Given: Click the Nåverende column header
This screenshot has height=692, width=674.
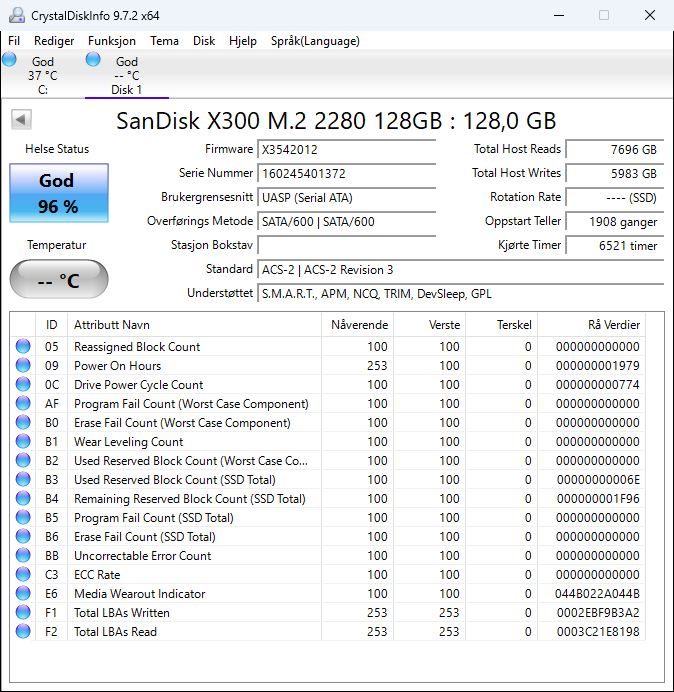Looking at the screenshot, I should (358, 325).
